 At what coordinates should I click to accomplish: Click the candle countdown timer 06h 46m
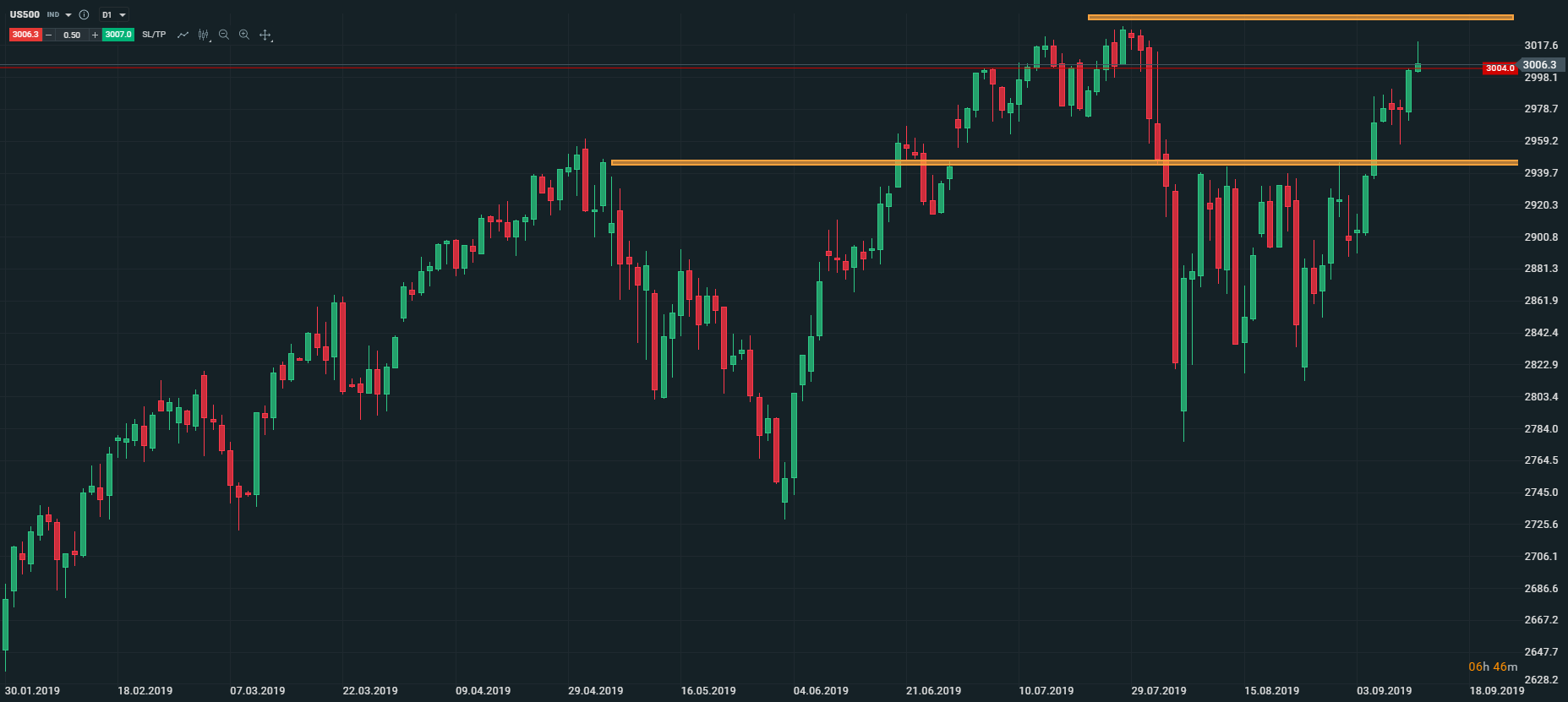[x=1493, y=667]
